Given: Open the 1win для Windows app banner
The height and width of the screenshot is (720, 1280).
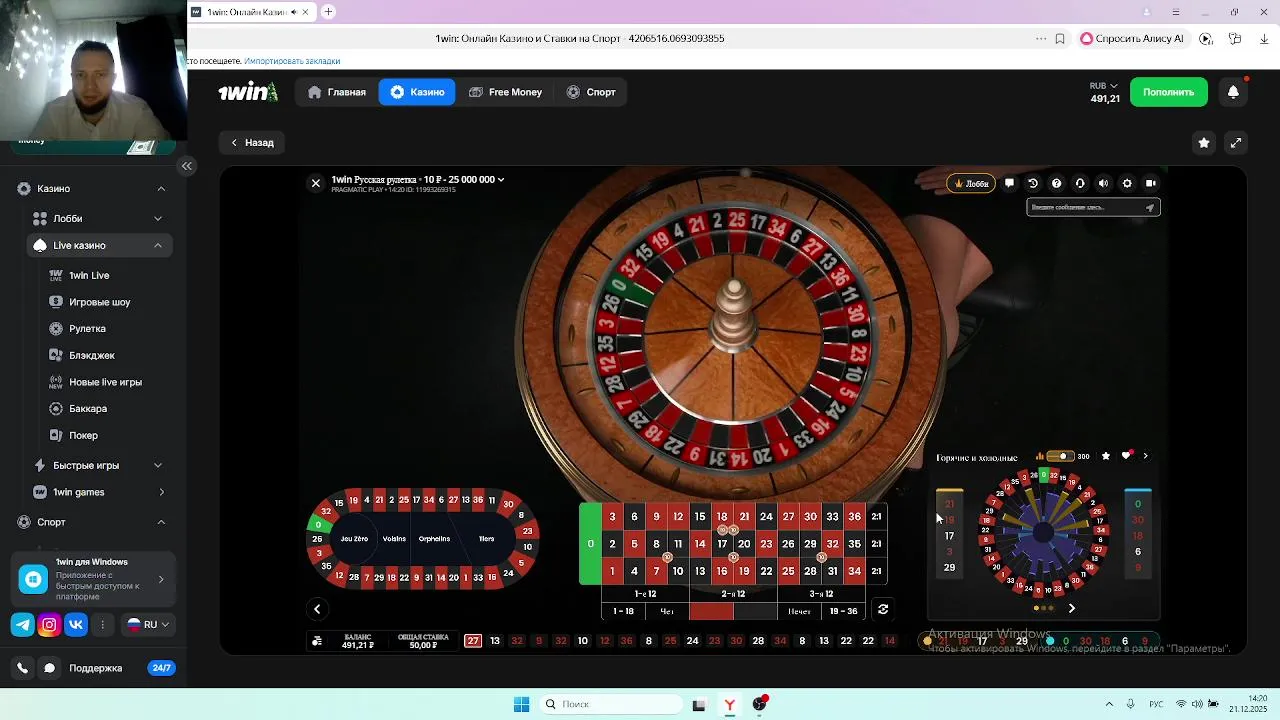Looking at the screenshot, I should coord(92,579).
